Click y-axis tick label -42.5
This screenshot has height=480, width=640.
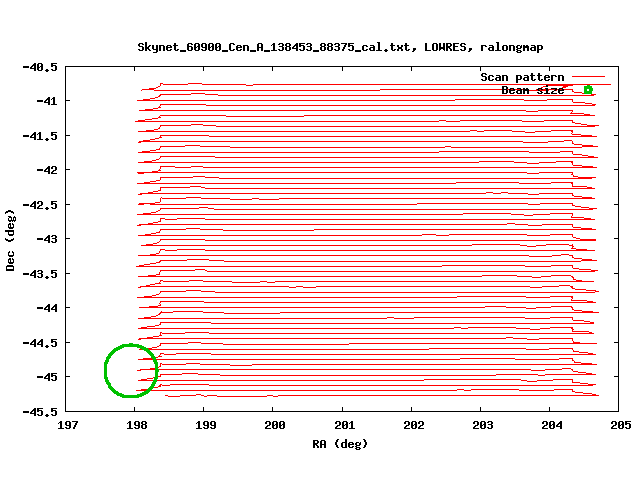click(40, 205)
